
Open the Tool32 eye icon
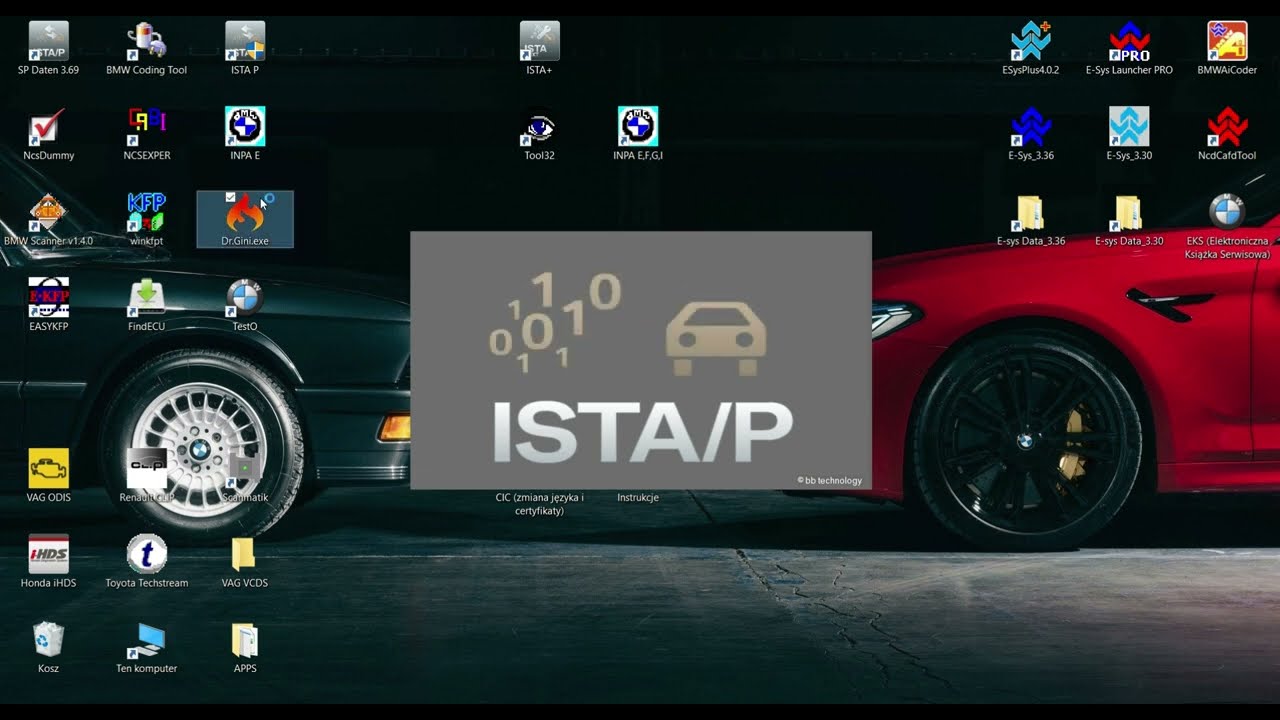pyautogui.click(x=539, y=127)
